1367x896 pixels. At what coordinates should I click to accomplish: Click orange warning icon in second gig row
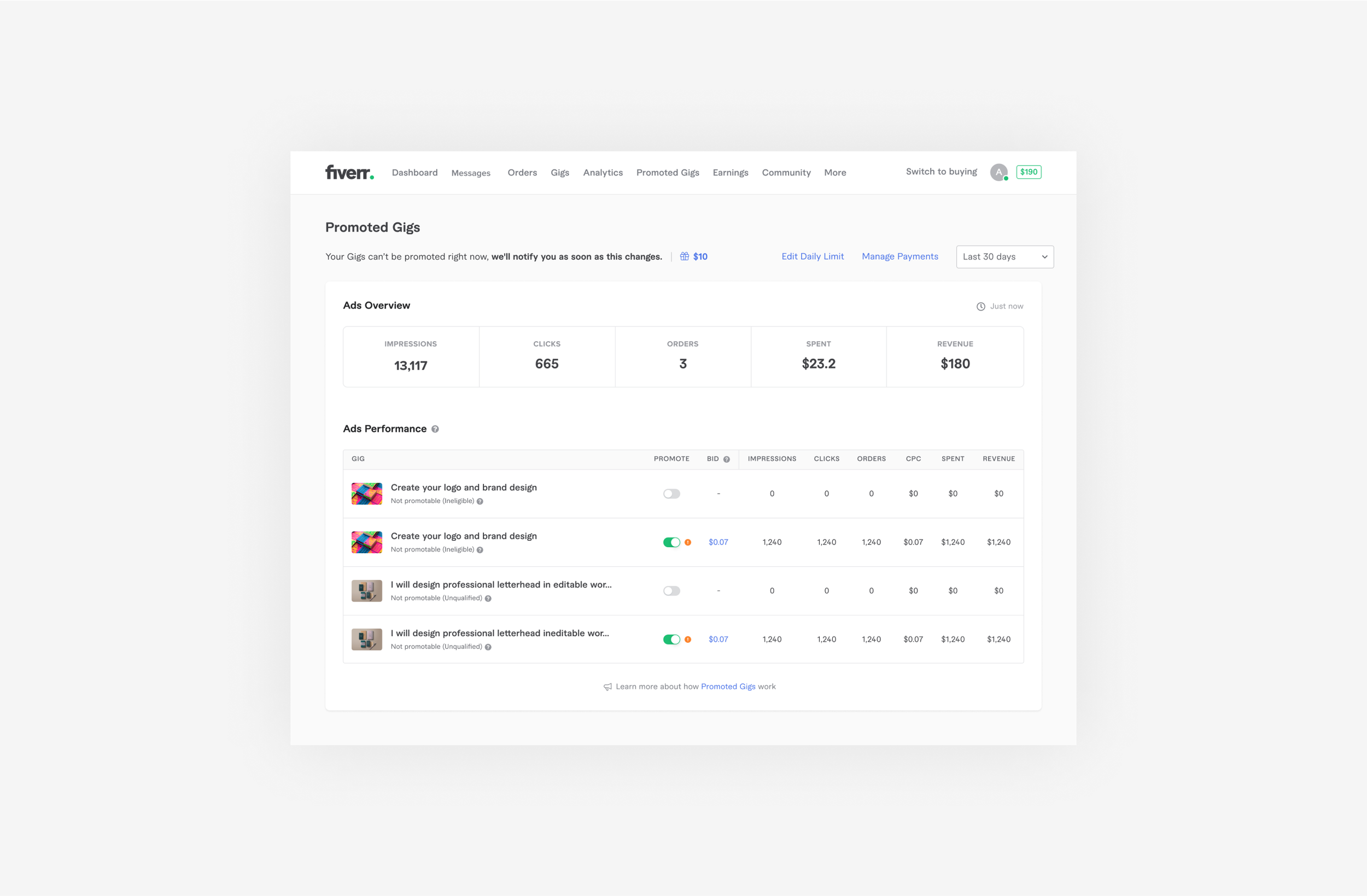click(687, 542)
